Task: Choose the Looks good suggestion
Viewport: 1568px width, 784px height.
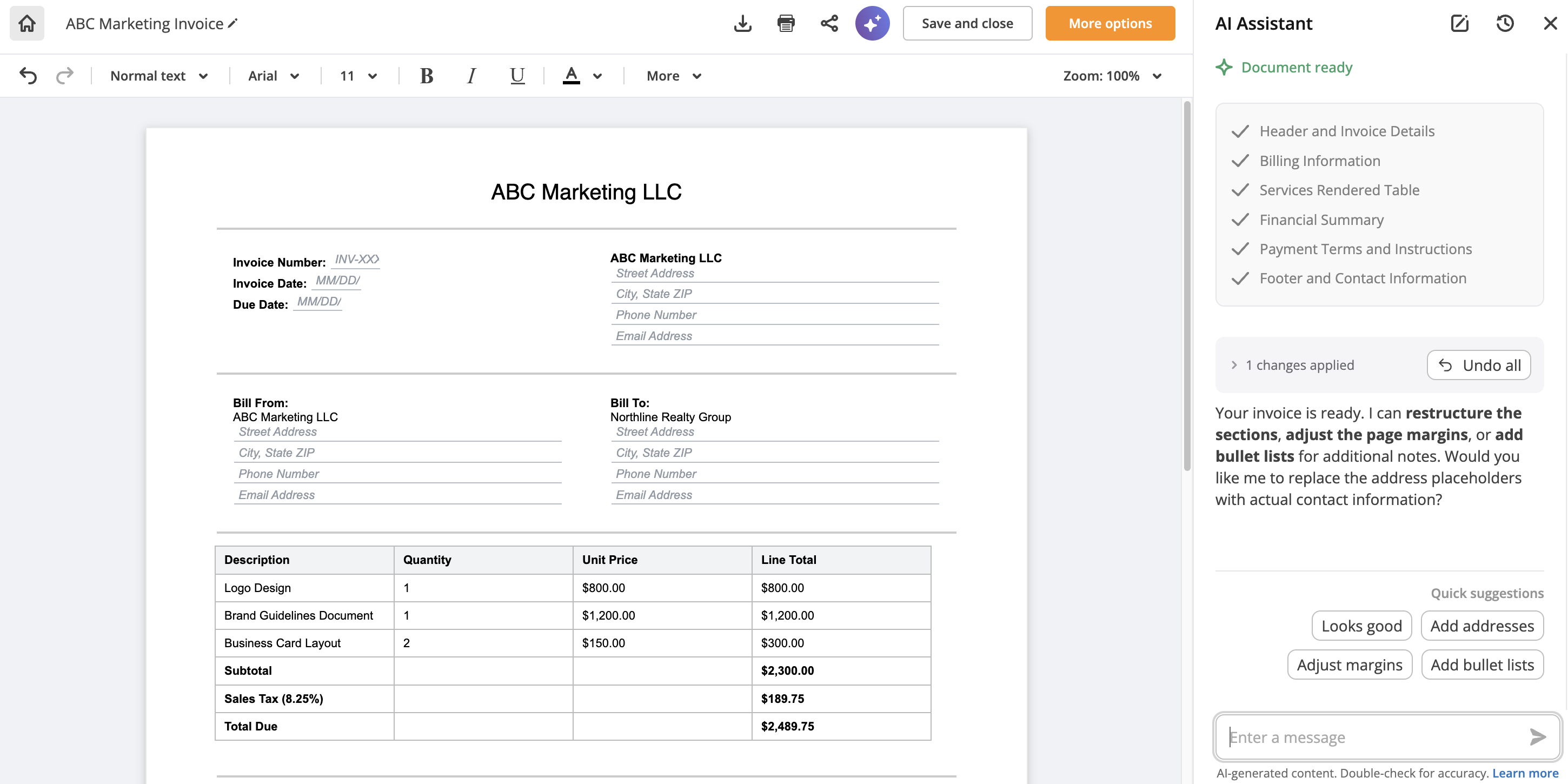Action: point(1361,625)
